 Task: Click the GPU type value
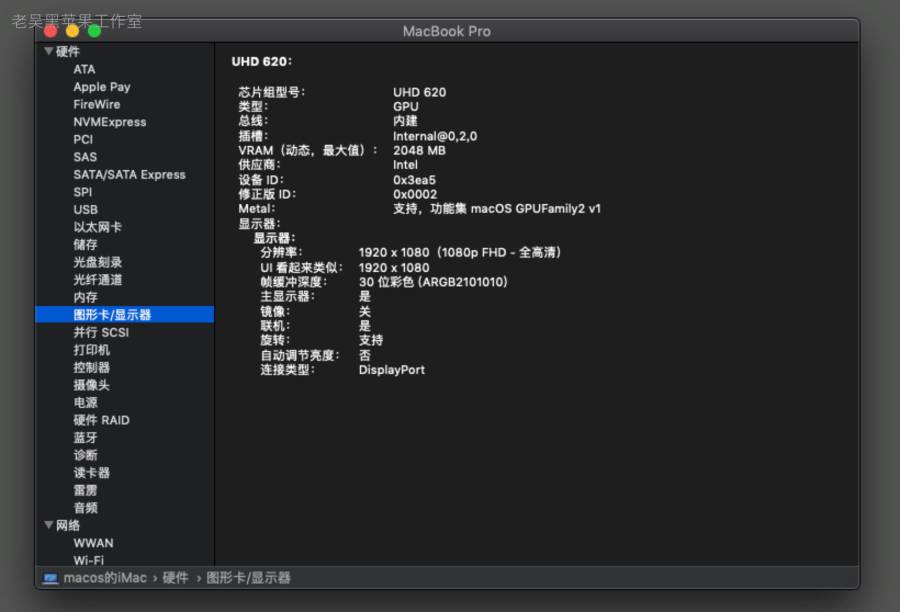pyautogui.click(x=406, y=107)
